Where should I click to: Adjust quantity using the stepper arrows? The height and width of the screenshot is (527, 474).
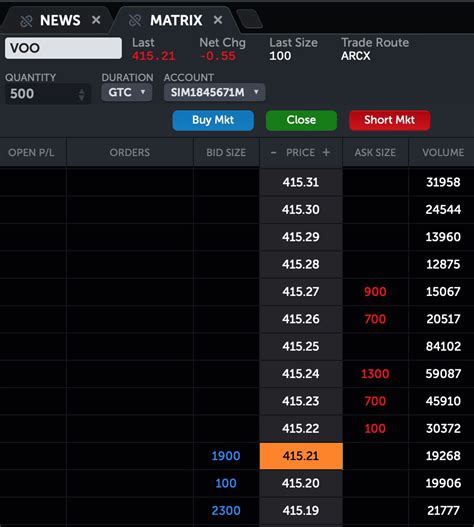[x=81, y=94]
